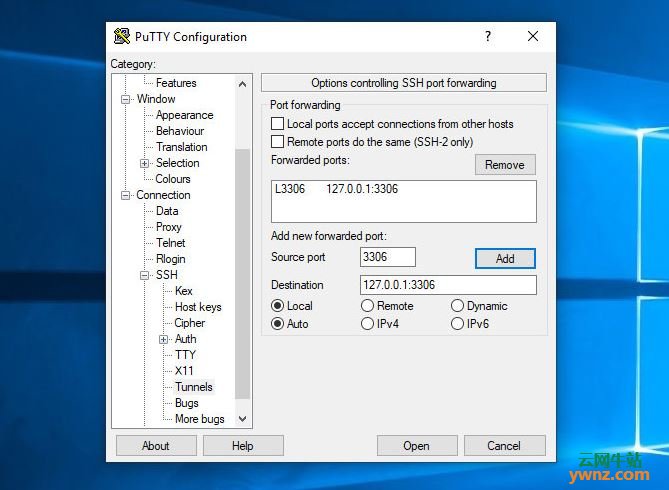Image resolution: width=669 pixels, height=490 pixels.
Task: Select the Tunnels category
Action: tap(194, 387)
